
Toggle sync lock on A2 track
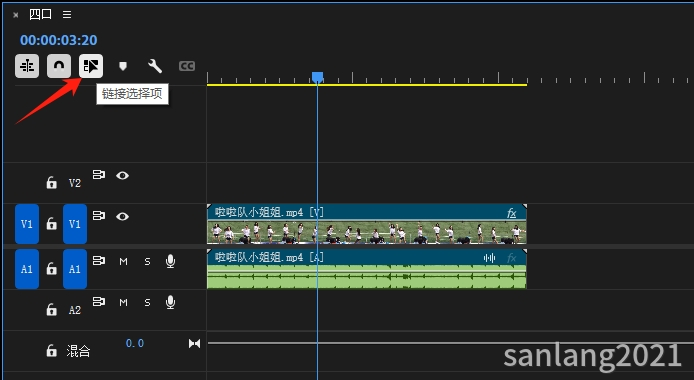tap(99, 301)
